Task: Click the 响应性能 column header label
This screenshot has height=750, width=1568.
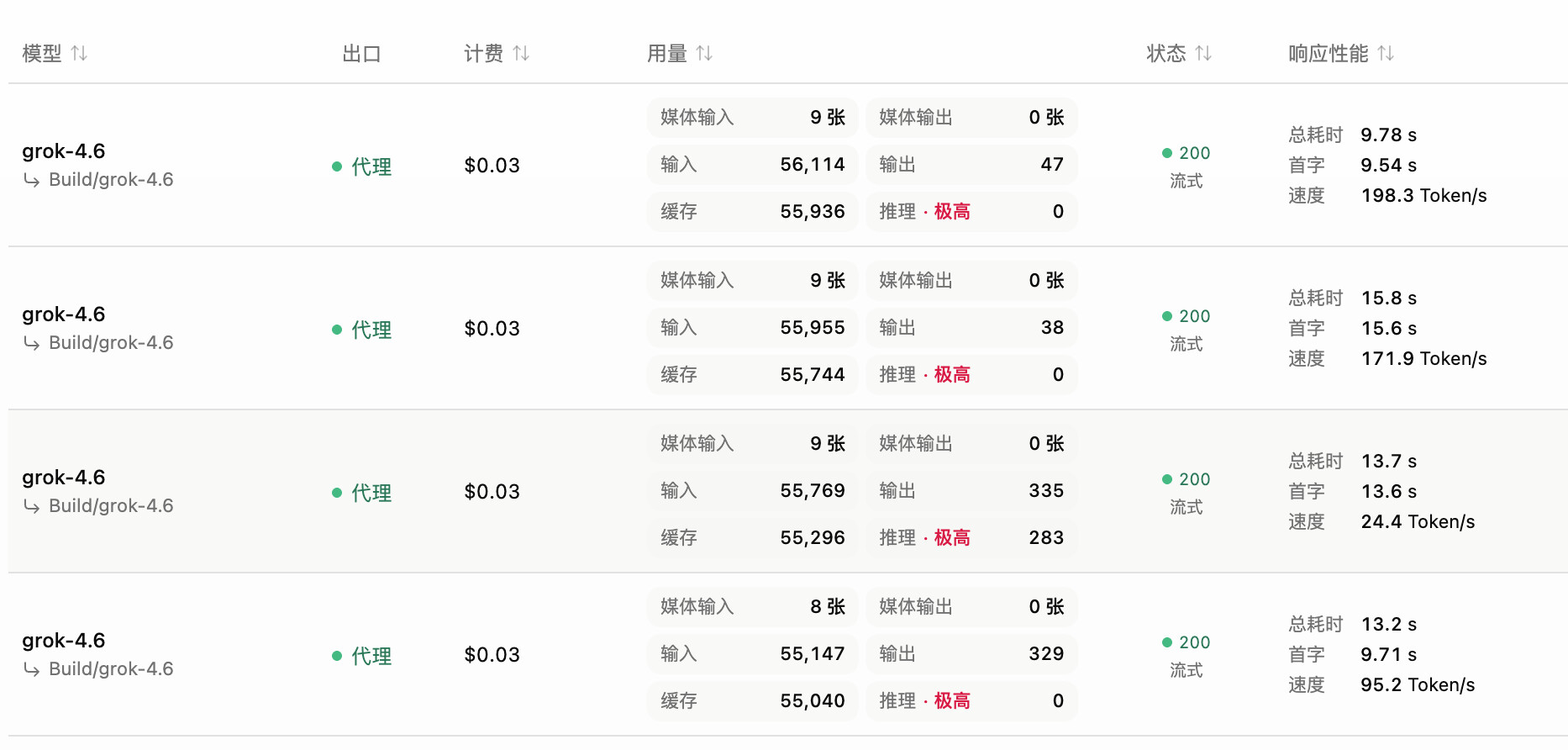Action: click(x=1329, y=54)
